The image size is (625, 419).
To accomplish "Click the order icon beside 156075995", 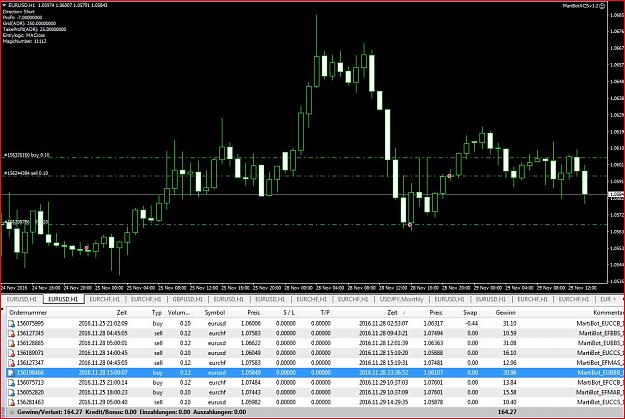I will 12,323.
